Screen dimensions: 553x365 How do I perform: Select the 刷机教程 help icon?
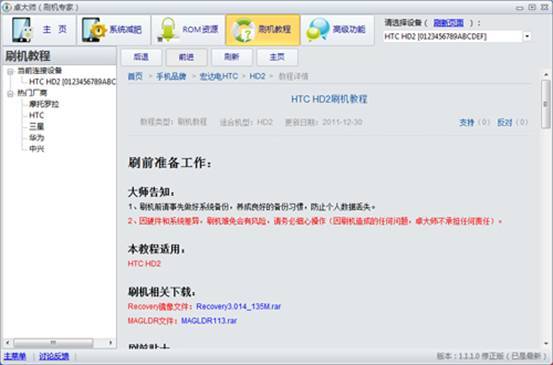coord(243,31)
